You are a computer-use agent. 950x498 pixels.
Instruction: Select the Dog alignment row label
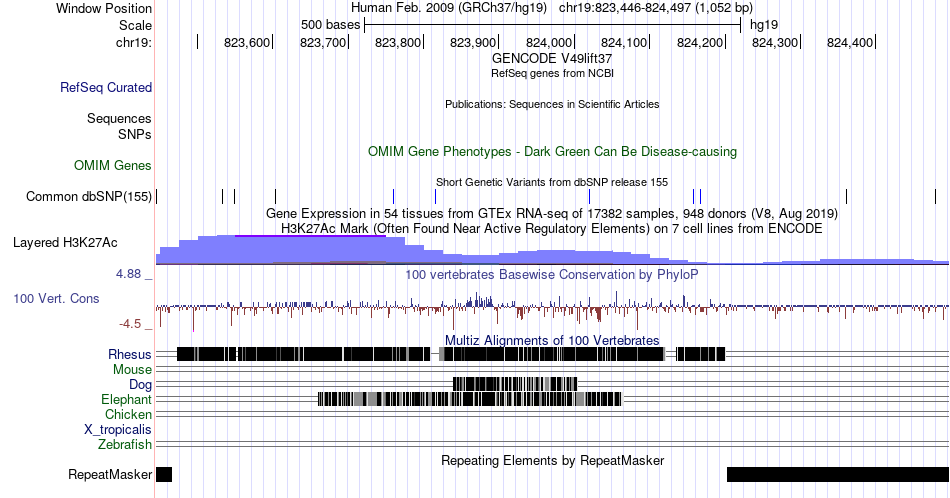[x=141, y=385]
